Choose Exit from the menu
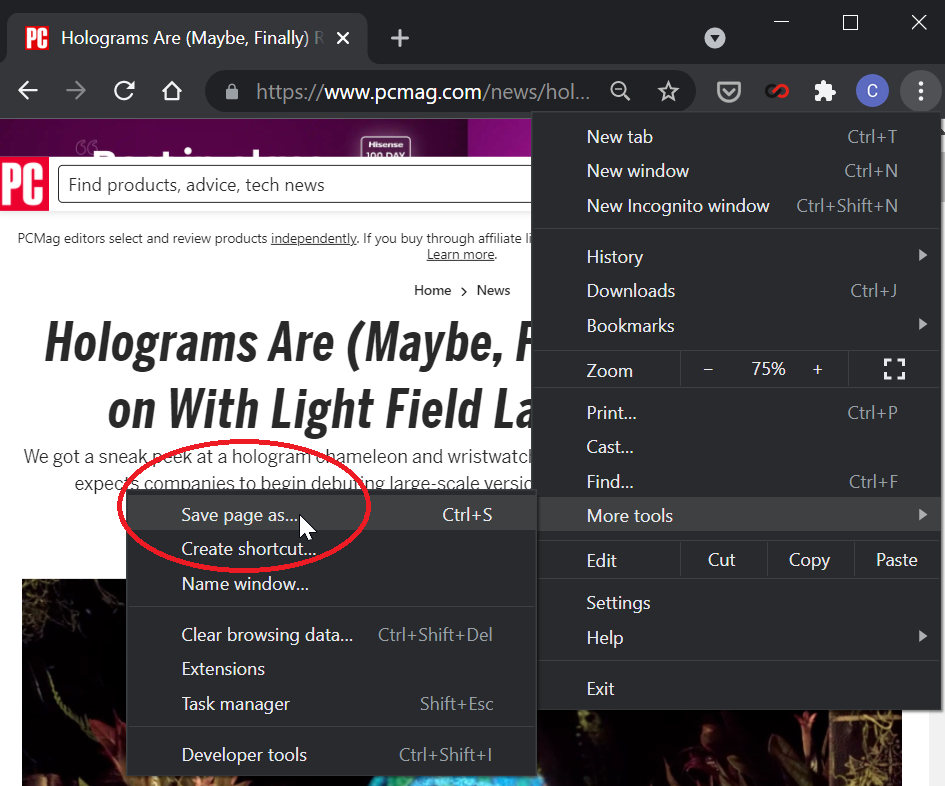 click(738, 688)
